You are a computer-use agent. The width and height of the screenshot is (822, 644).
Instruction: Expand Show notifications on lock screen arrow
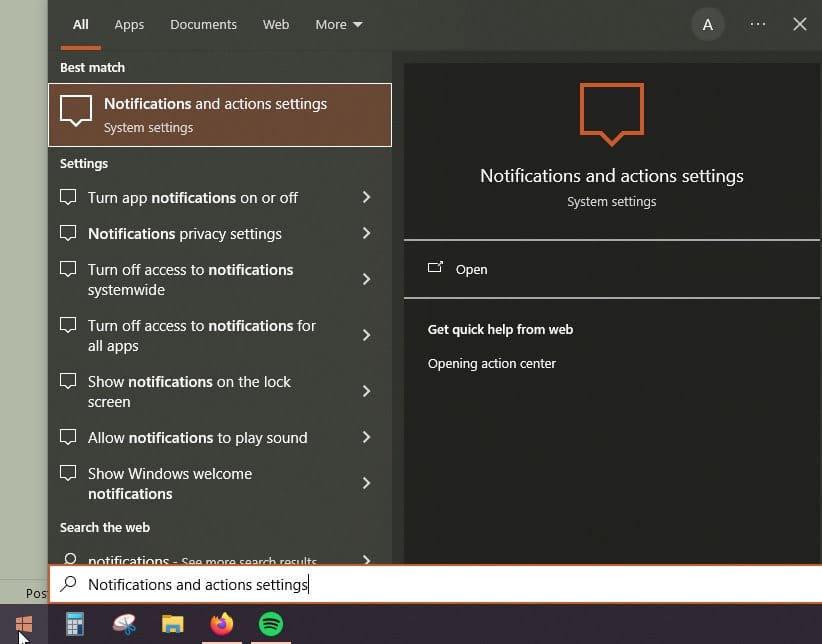coord(366,391)
